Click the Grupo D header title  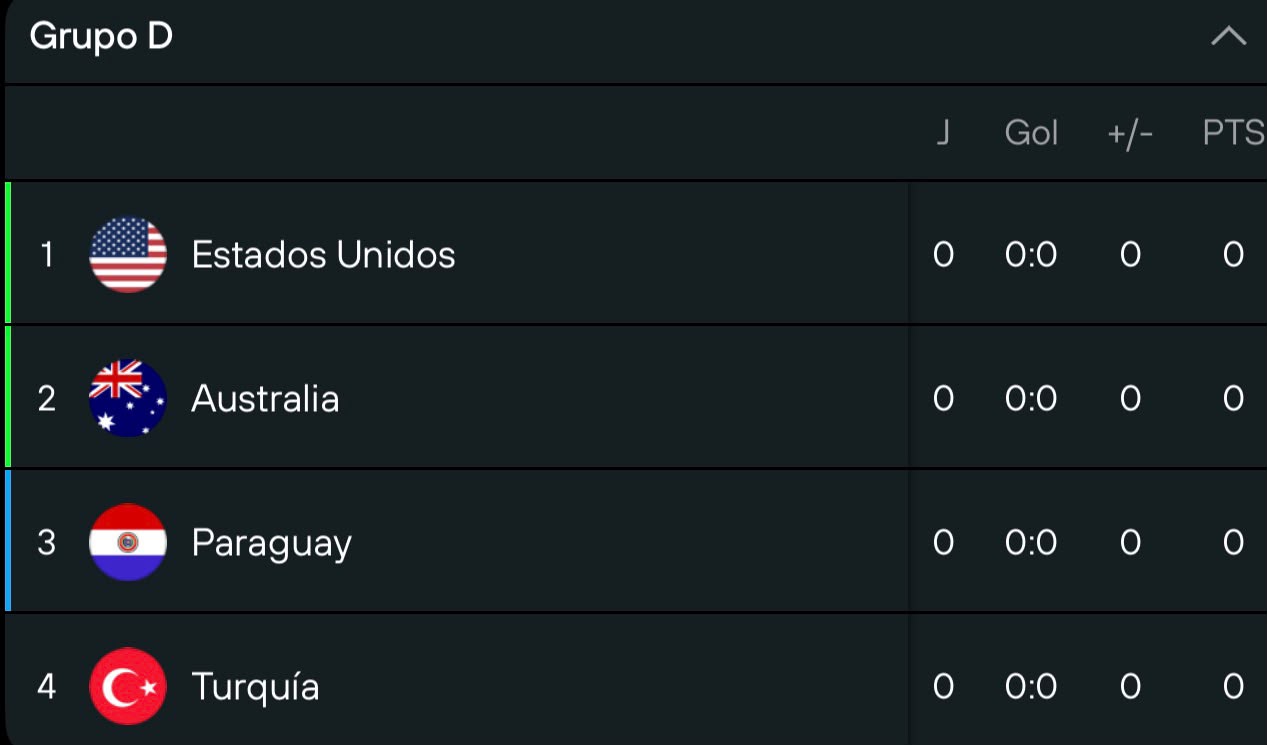(x=101, y=37)
